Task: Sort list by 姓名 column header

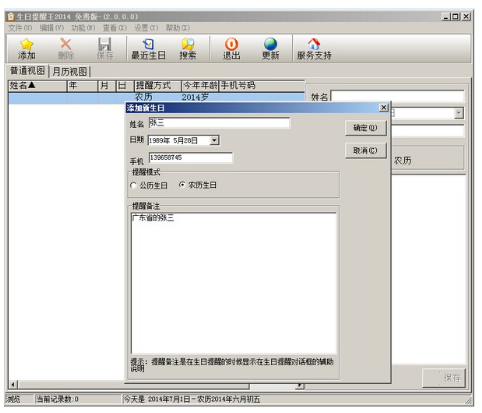Action: pyautogui.click(x=37, y=86)
